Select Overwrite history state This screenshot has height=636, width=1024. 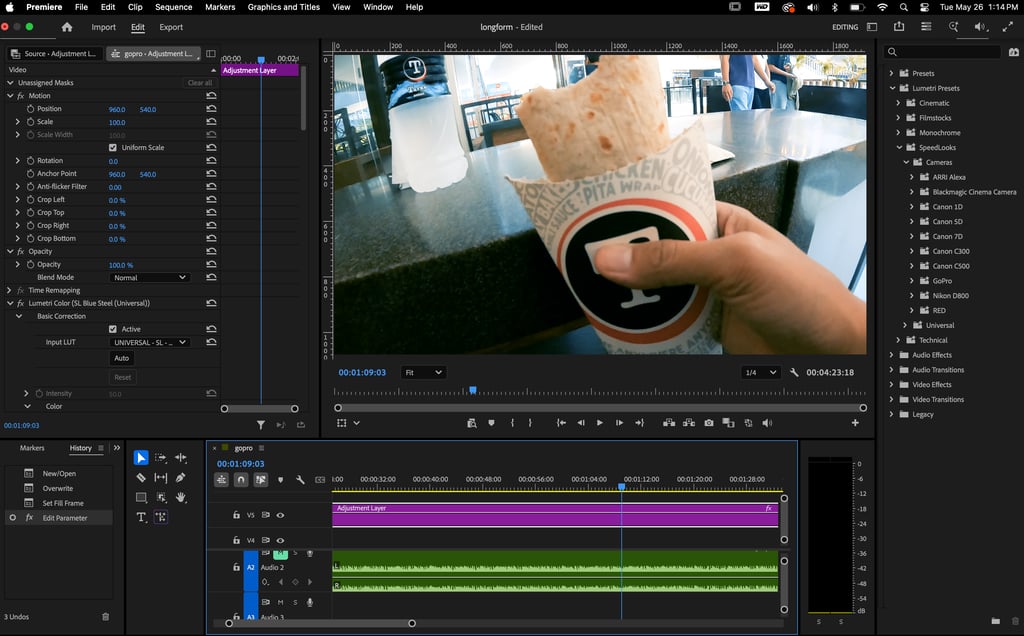click(x=57, y=488)
